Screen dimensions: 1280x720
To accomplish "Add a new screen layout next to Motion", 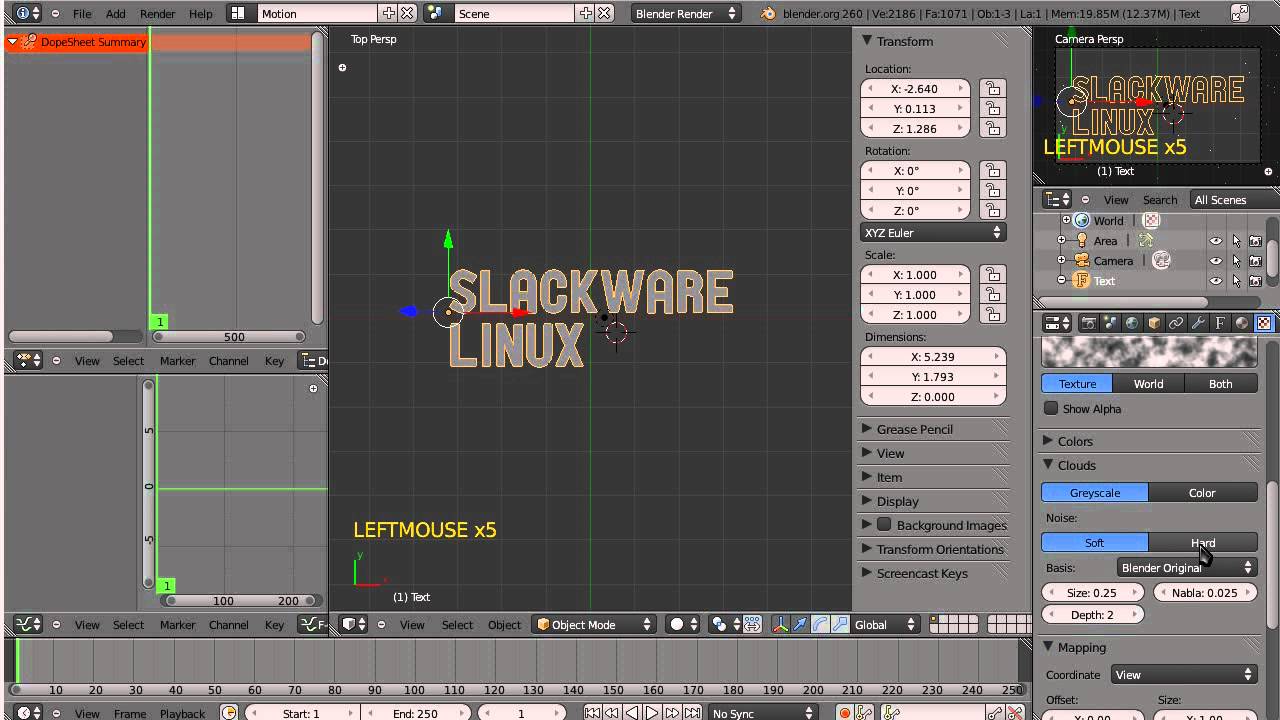I will point(389,13).
